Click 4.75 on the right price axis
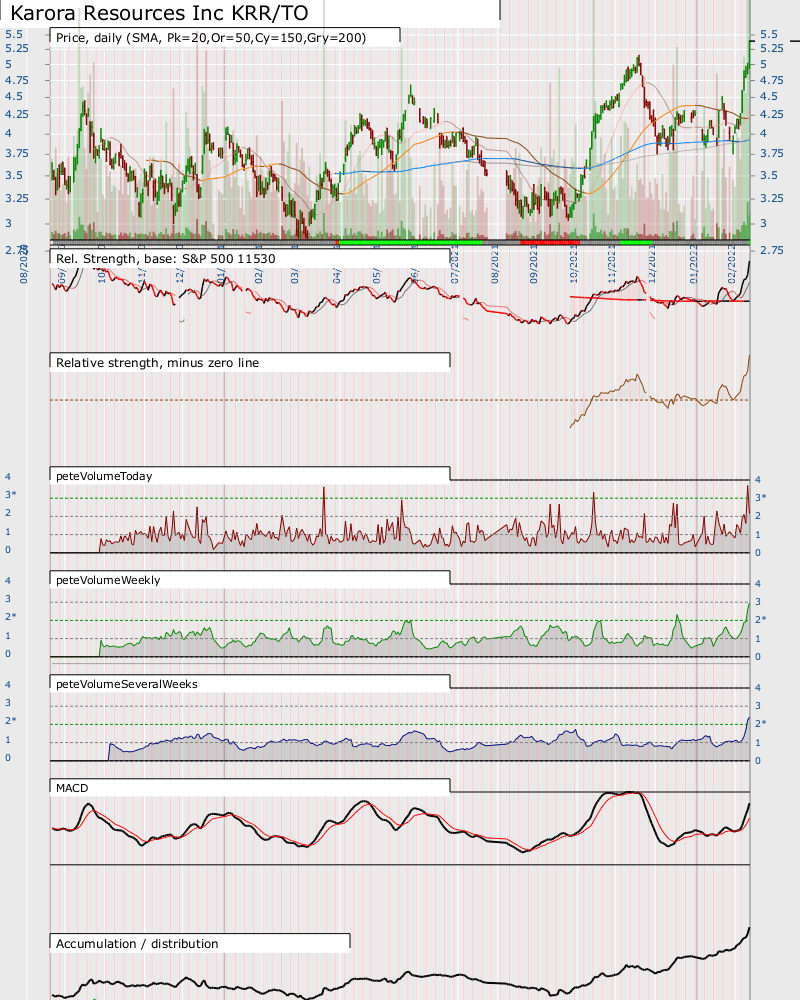This screenshot has width=800, height=1000. tap(772, 80)
